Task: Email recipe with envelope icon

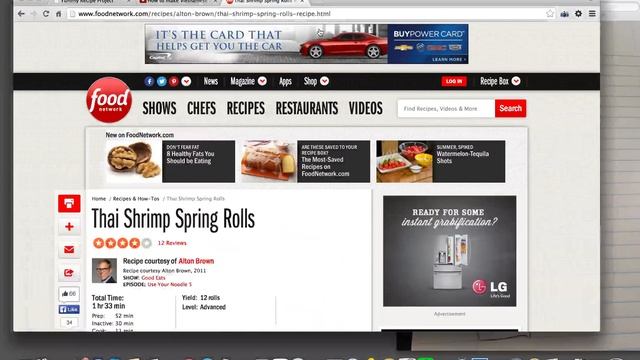Action: [69, 250]
